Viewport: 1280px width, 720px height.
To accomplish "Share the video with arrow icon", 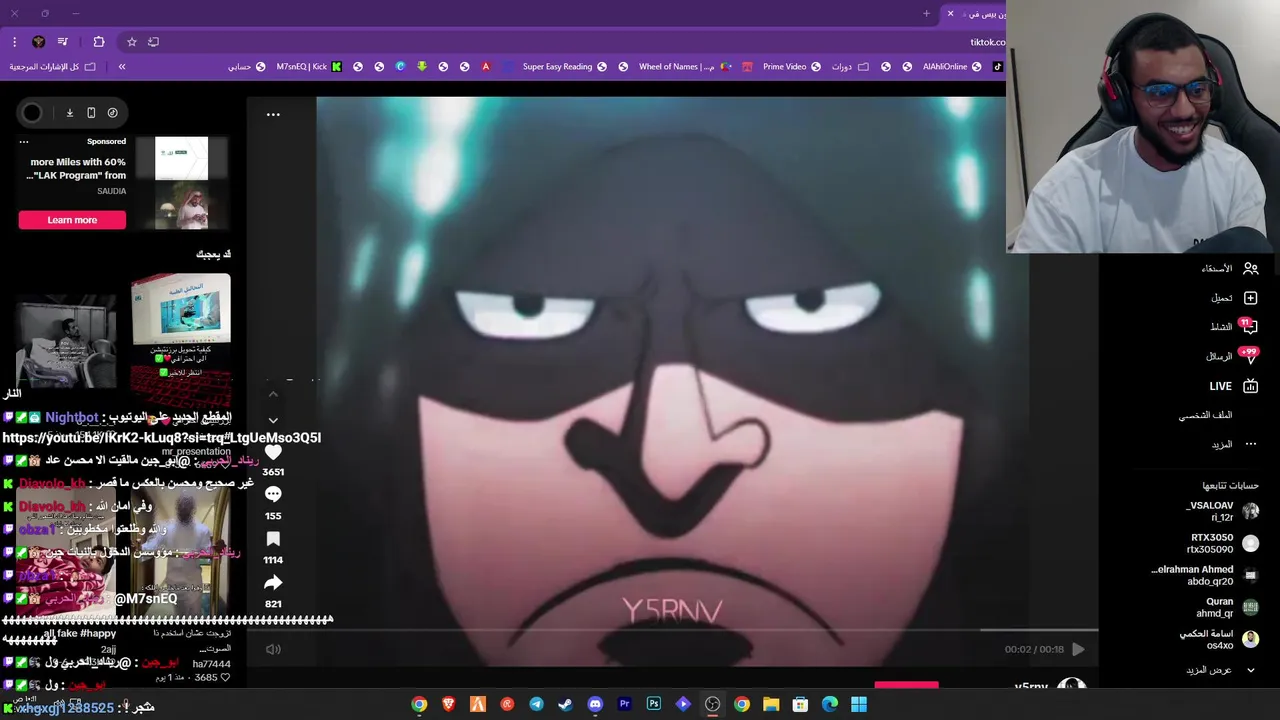I will coord(273,583).
